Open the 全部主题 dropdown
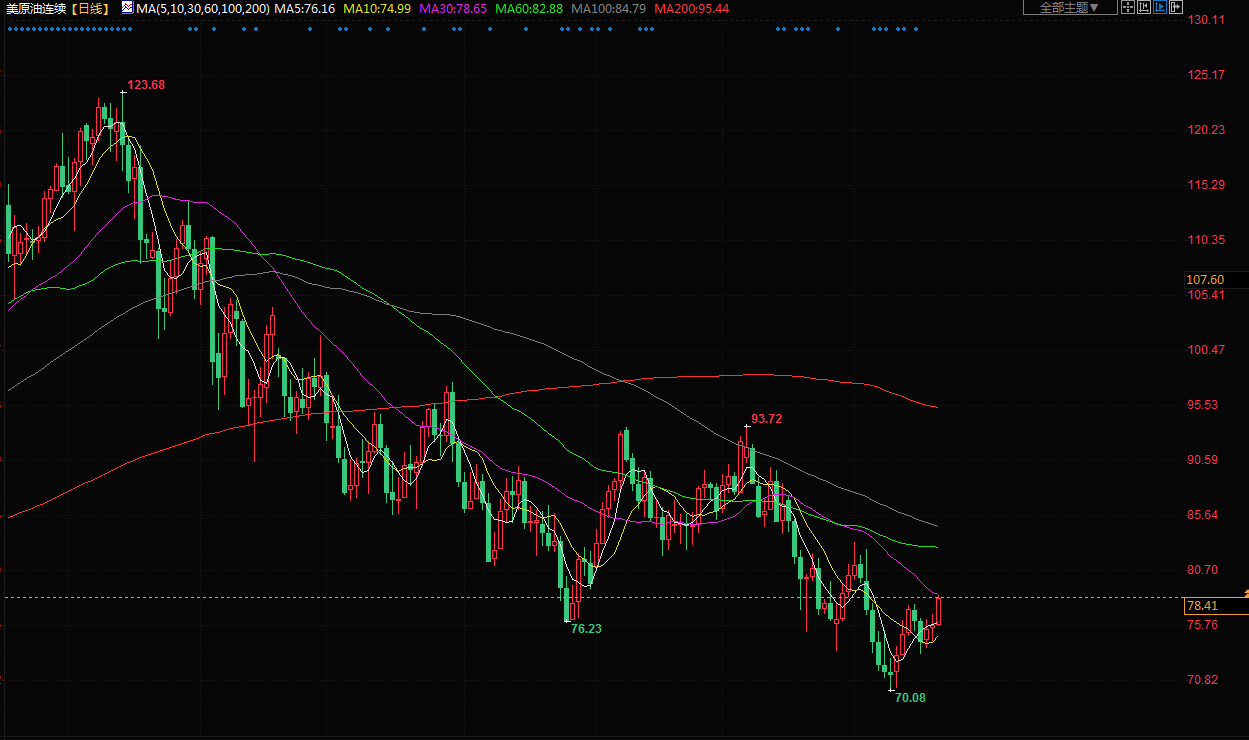Image resolution: width=1249 pixels, height=740 pixels. 1069,8
